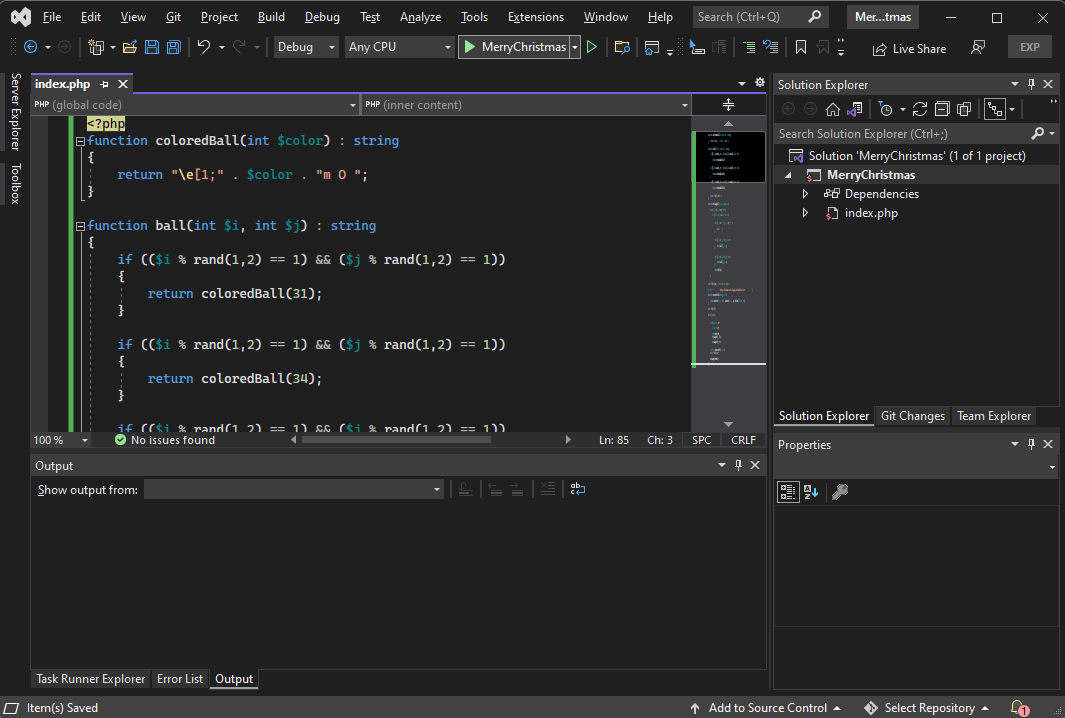Click Add to Source Control

point(766,708)
